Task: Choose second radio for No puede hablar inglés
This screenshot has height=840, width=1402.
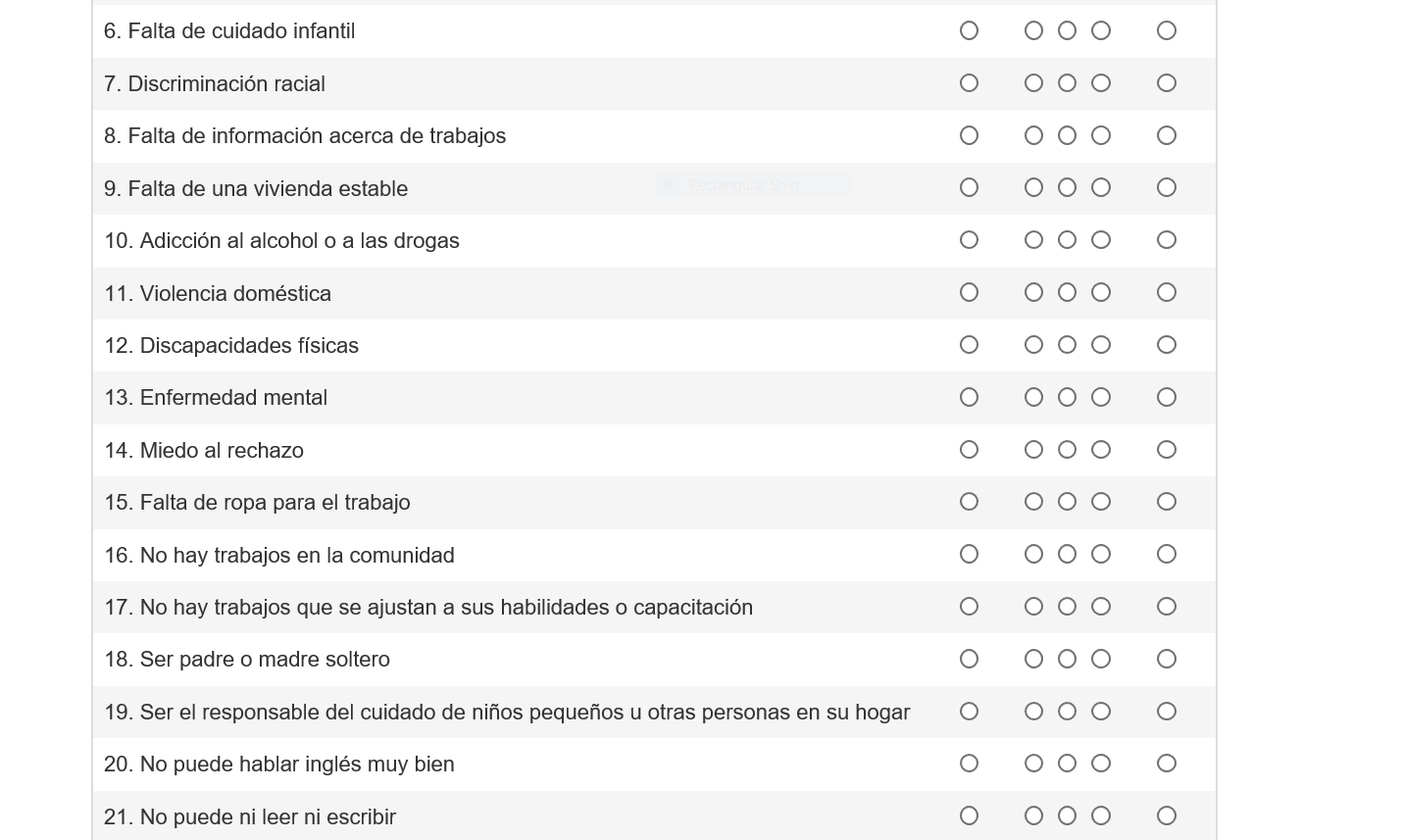Action: coord(1033,764)
